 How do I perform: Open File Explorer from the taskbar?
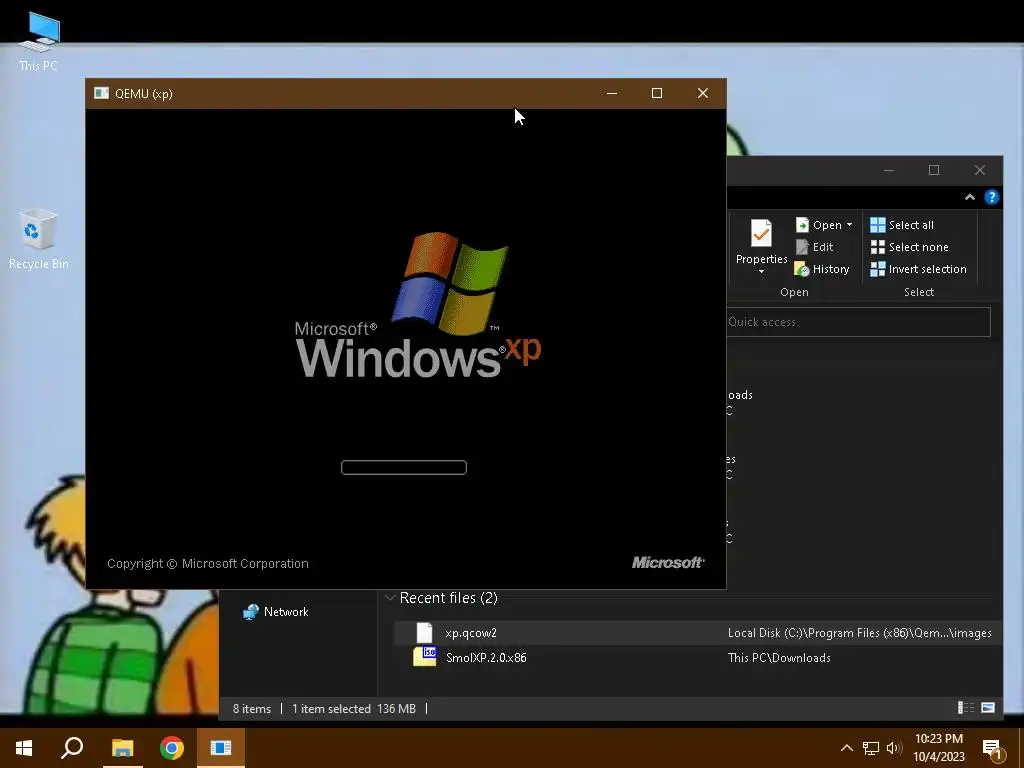(x=122, y=748)
